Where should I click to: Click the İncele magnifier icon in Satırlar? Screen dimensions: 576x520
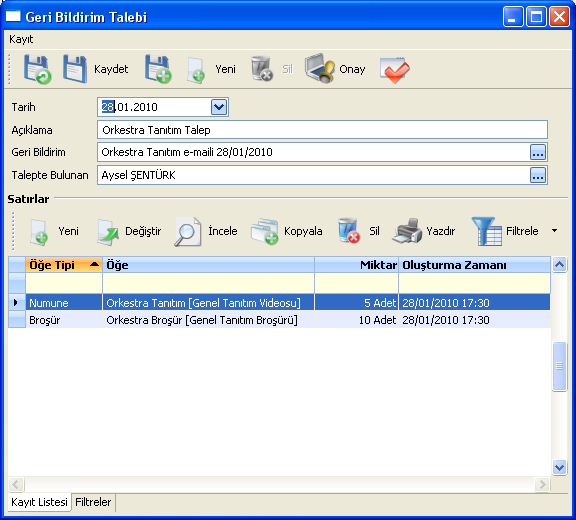[x=188, y=231]
